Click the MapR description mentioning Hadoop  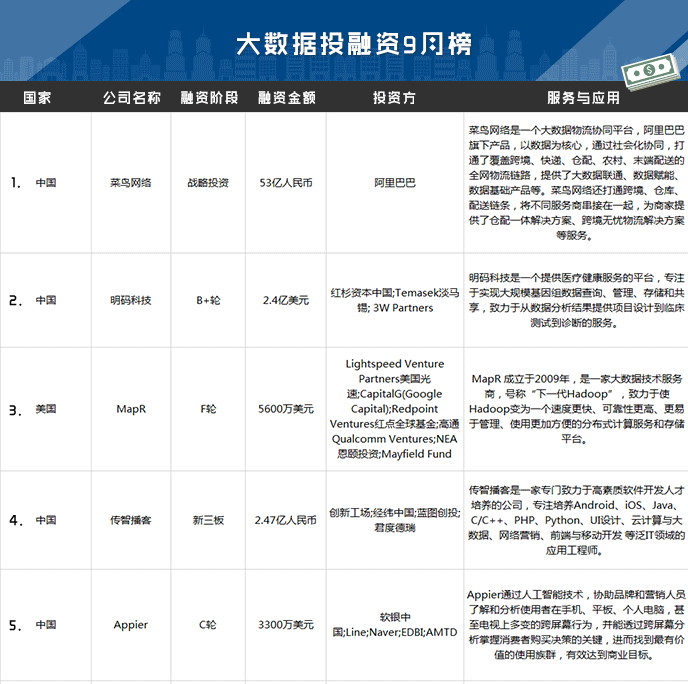pos(576,408)
